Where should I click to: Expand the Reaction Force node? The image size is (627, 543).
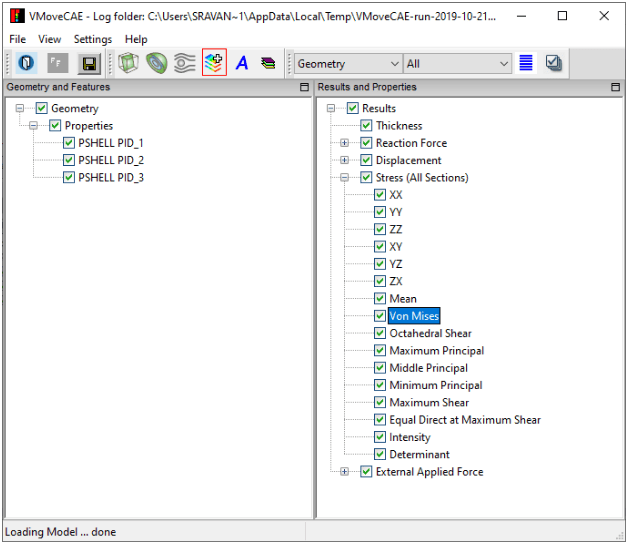pos(344,143)
